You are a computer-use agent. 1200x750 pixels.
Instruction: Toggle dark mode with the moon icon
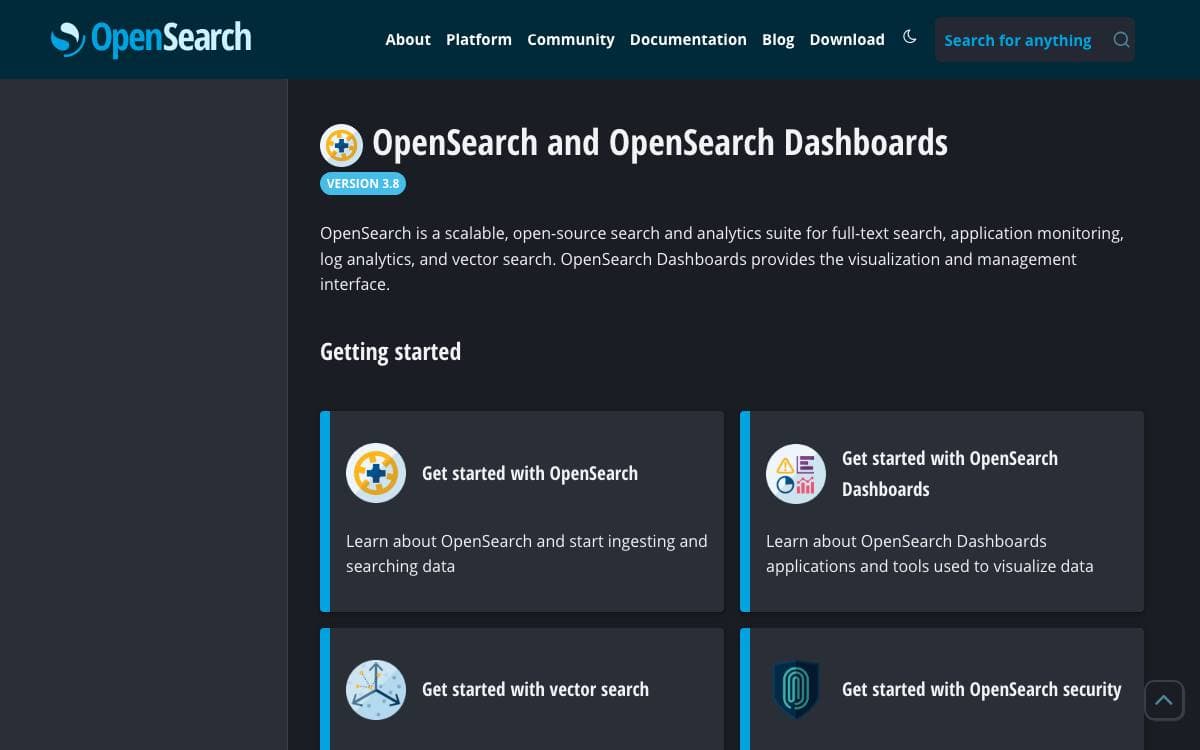click(x=909, y=37)
